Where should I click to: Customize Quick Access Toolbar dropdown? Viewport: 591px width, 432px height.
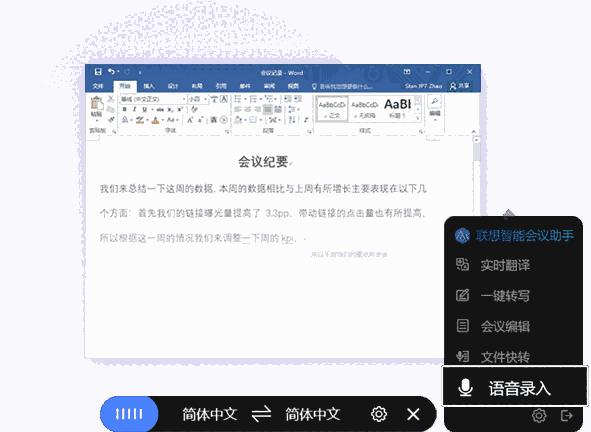pos(139,72)
